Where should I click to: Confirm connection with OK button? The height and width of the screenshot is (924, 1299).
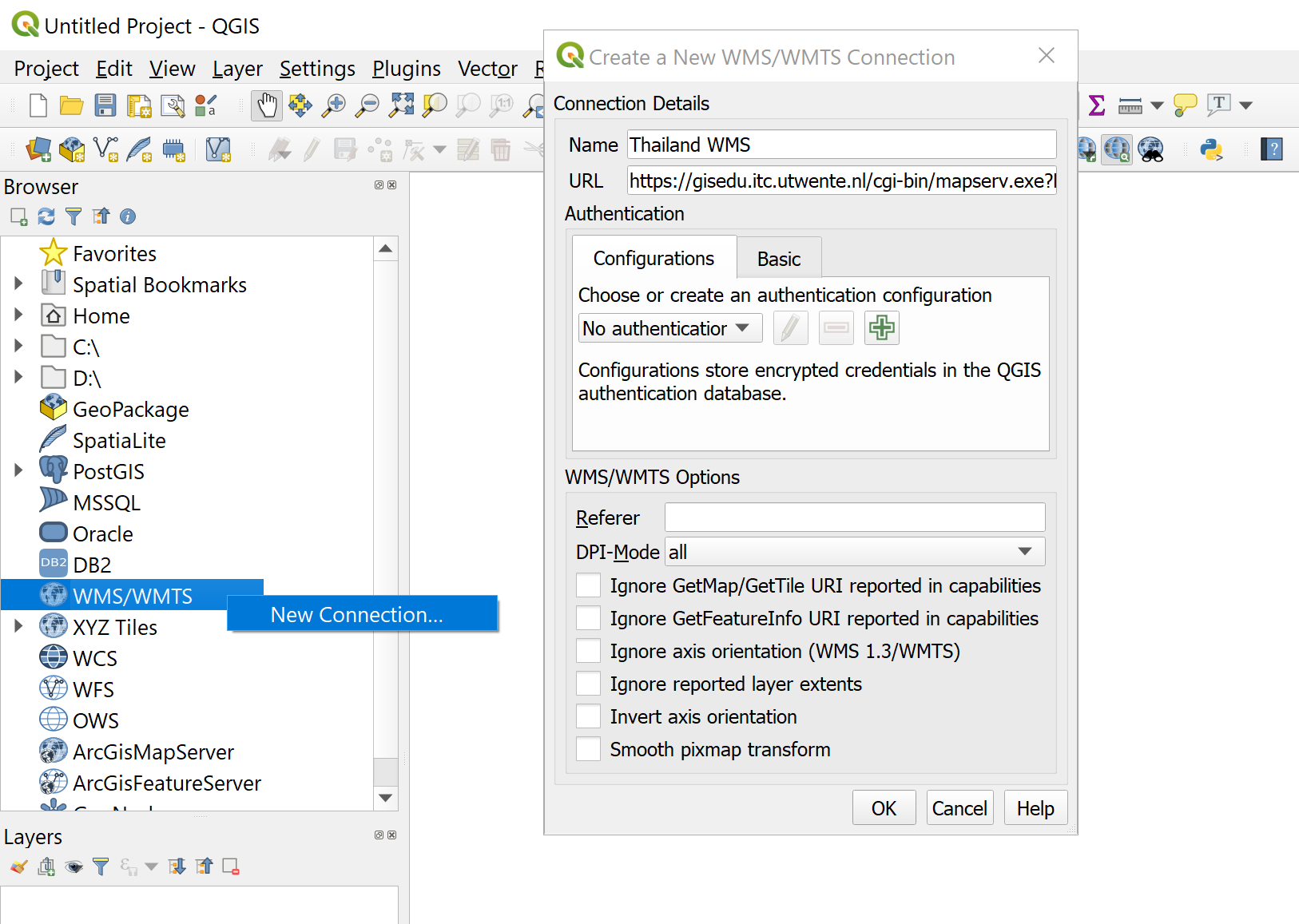(884, 807)
